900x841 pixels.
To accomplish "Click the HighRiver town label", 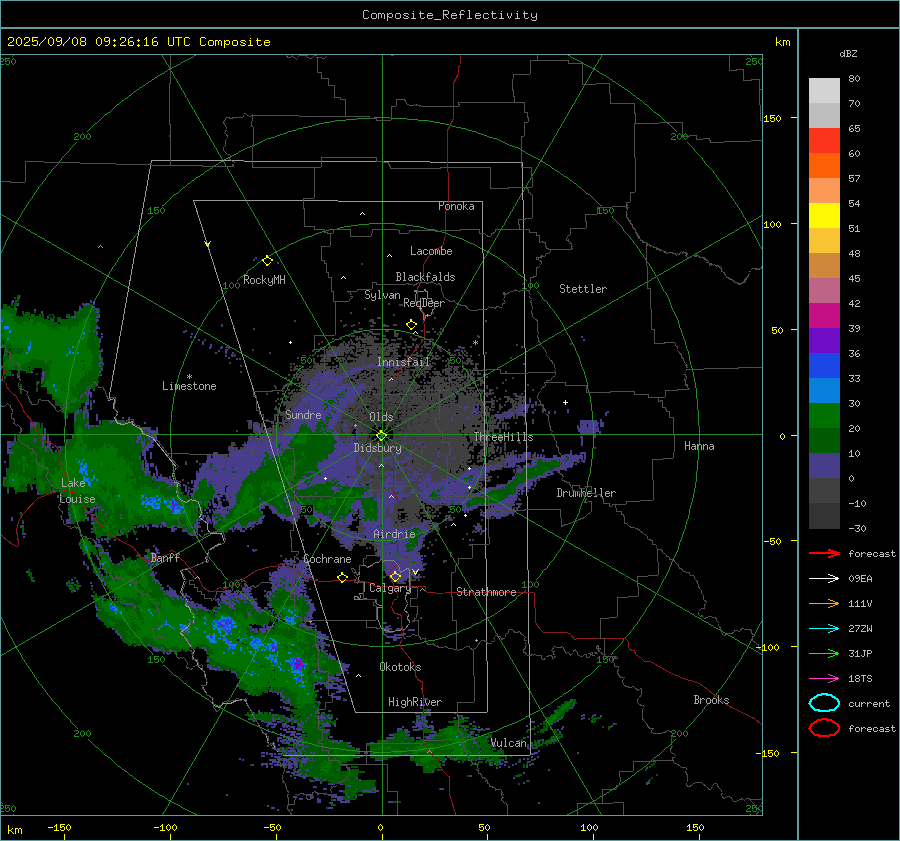I will click(415, 702).
